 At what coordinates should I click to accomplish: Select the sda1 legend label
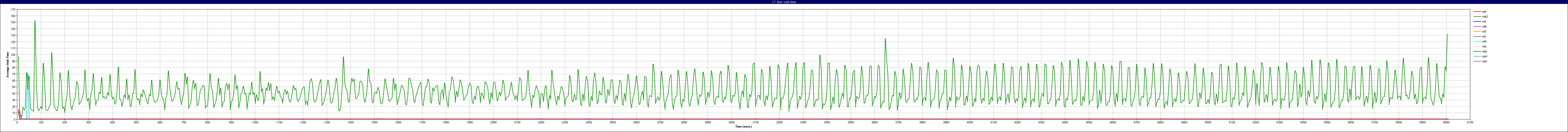click(1485, 56)
